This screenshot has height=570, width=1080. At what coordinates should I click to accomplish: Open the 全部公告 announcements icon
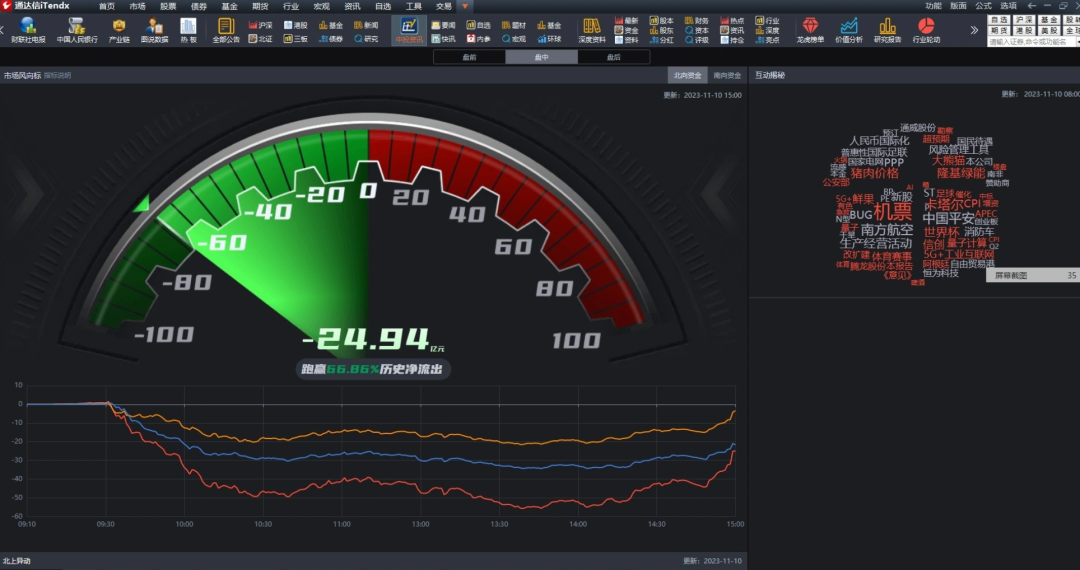click(x=226, y=30)
